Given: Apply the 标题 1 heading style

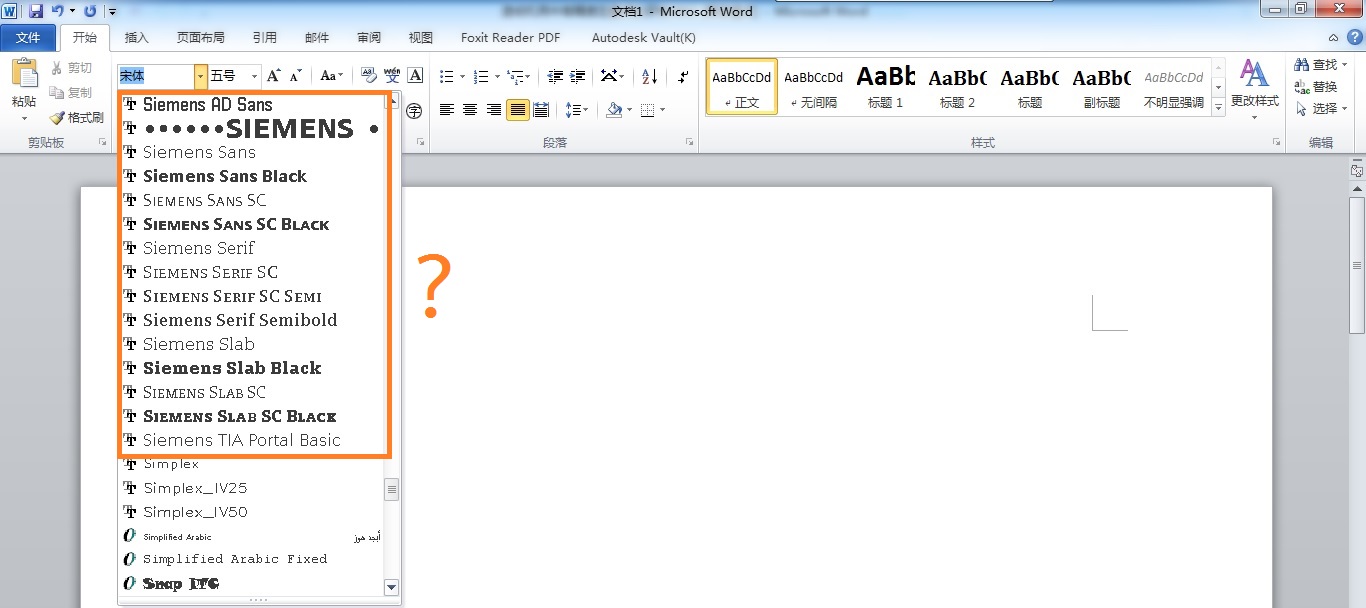Looking at the screenshot, I should pyautogui.click(x=886, y=87).
